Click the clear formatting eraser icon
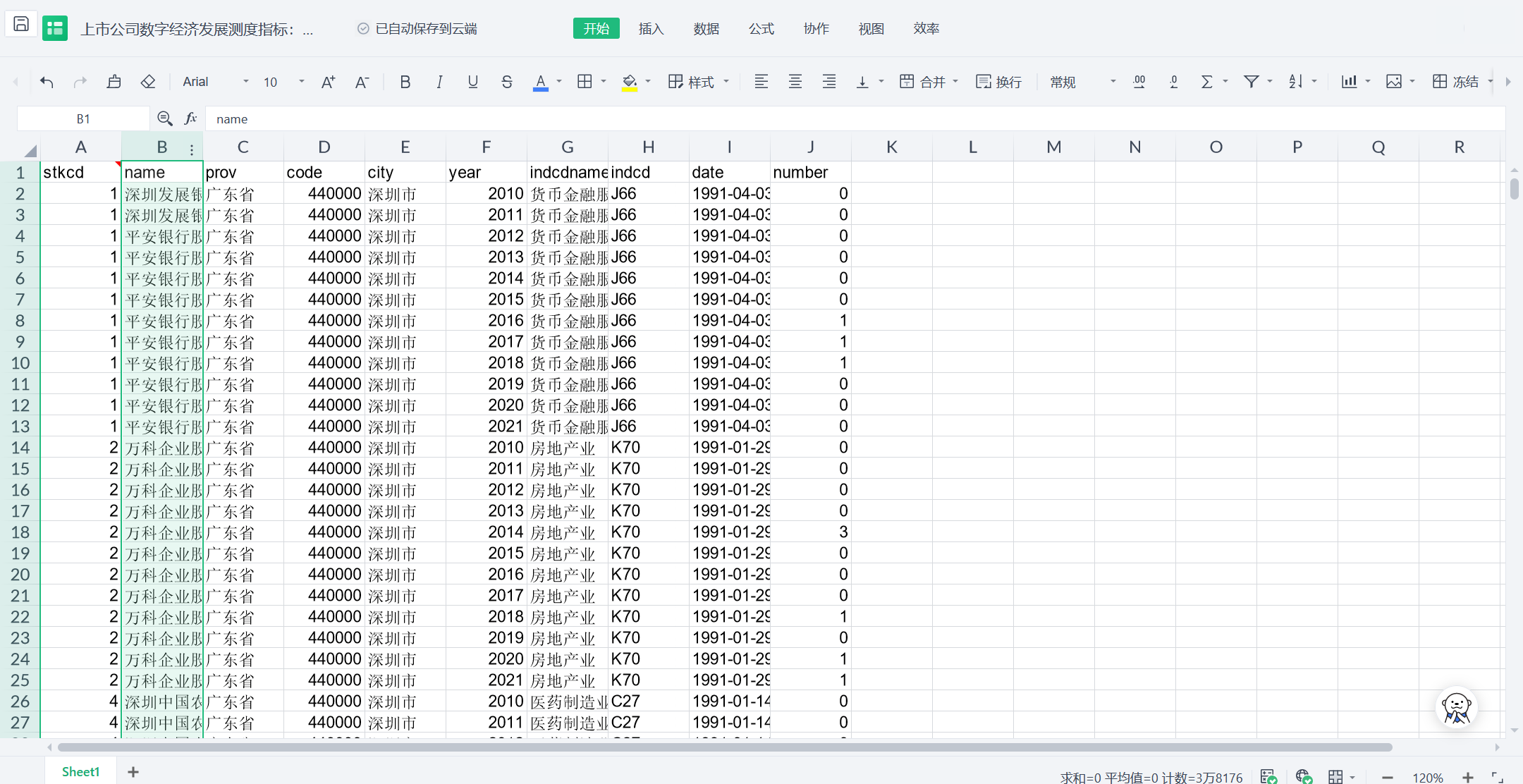This screenshot has width=1523, height=784. [147, 82]
